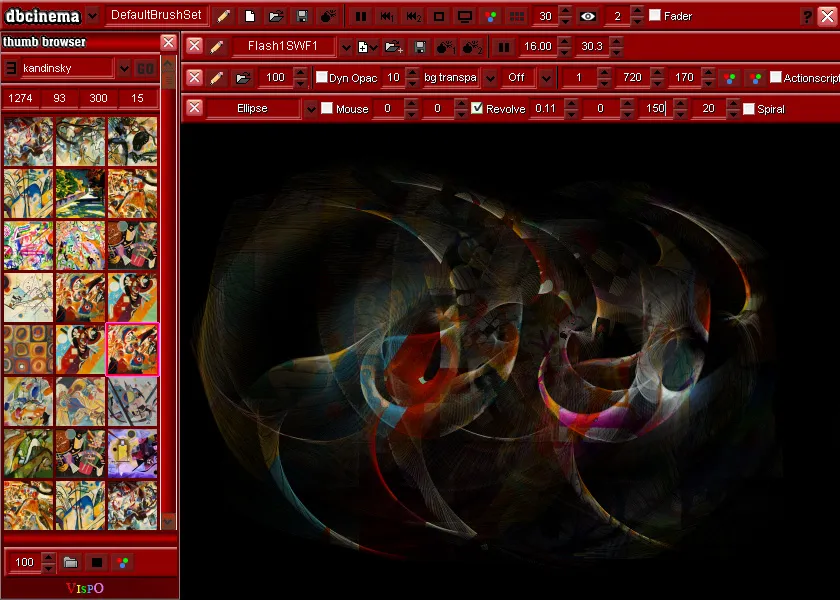Open the bg transparency dropdown
Image resolution: width=840 pixels, height=600 pixels.
pyautogui.click(x=490, y=78)
